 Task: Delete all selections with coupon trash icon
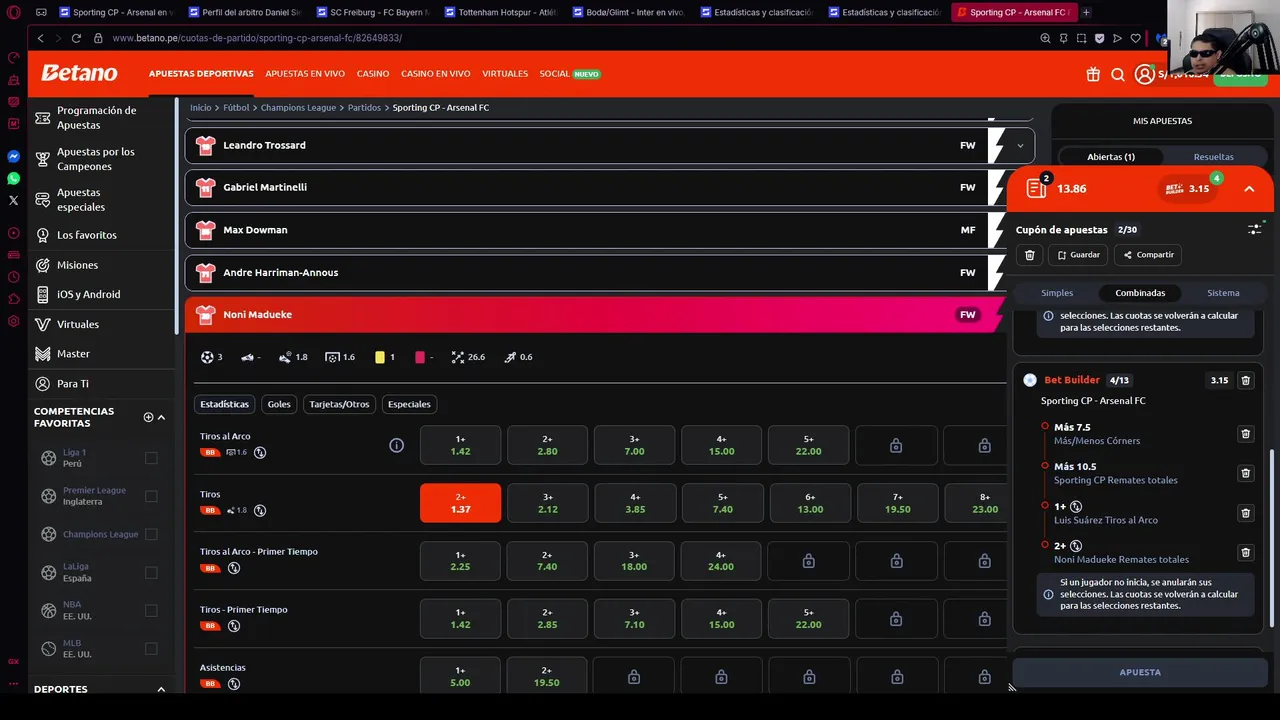1030,255
